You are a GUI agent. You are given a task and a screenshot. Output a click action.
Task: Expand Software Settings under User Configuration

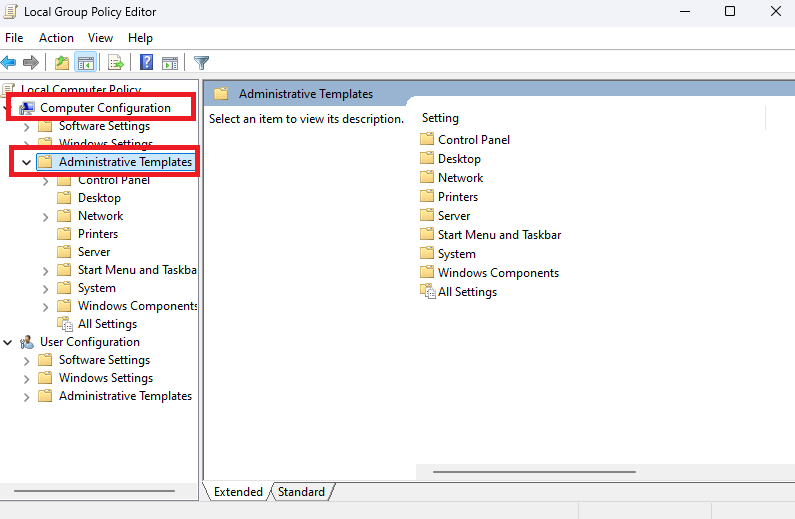click(26, 361)
